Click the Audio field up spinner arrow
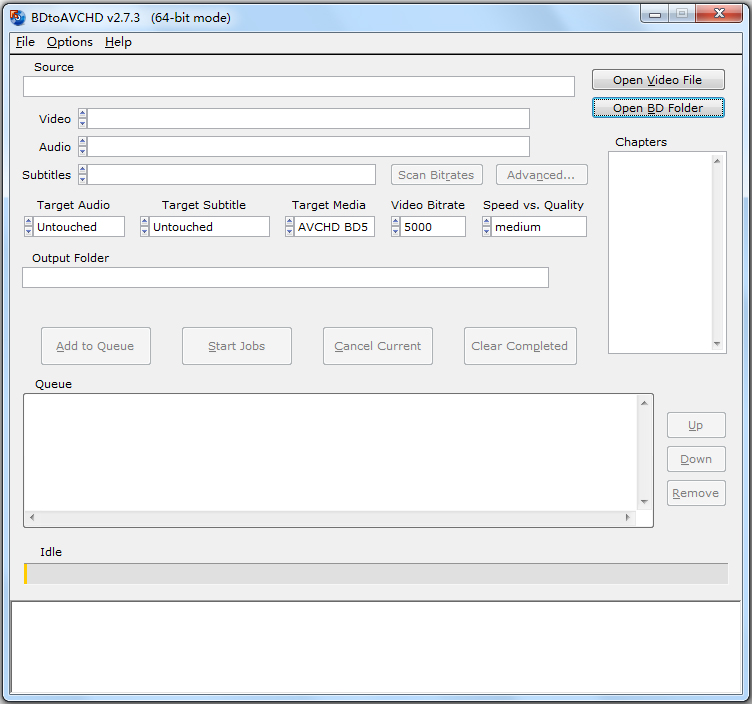Screen dimensions: 752x704 click(82, 141)
